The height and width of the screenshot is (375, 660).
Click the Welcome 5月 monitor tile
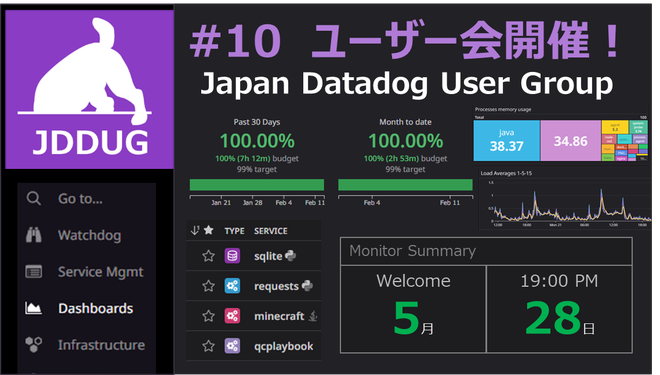pyautogui.click(x=413, y=309)
